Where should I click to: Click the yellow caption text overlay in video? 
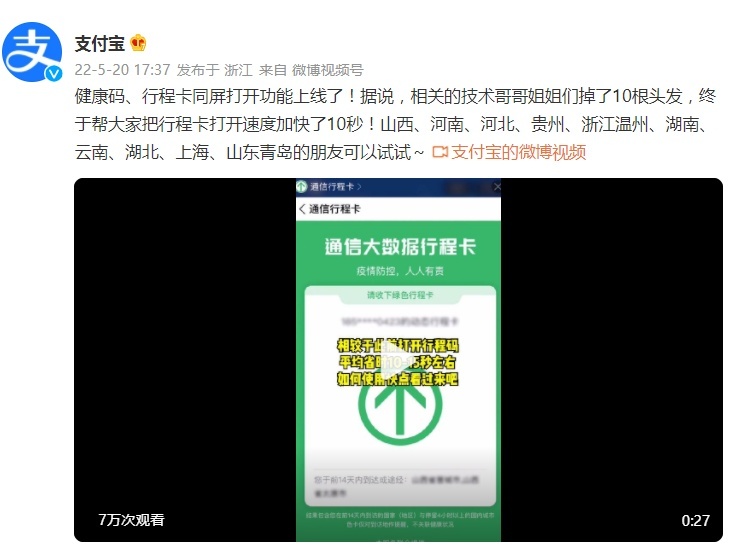398,362
